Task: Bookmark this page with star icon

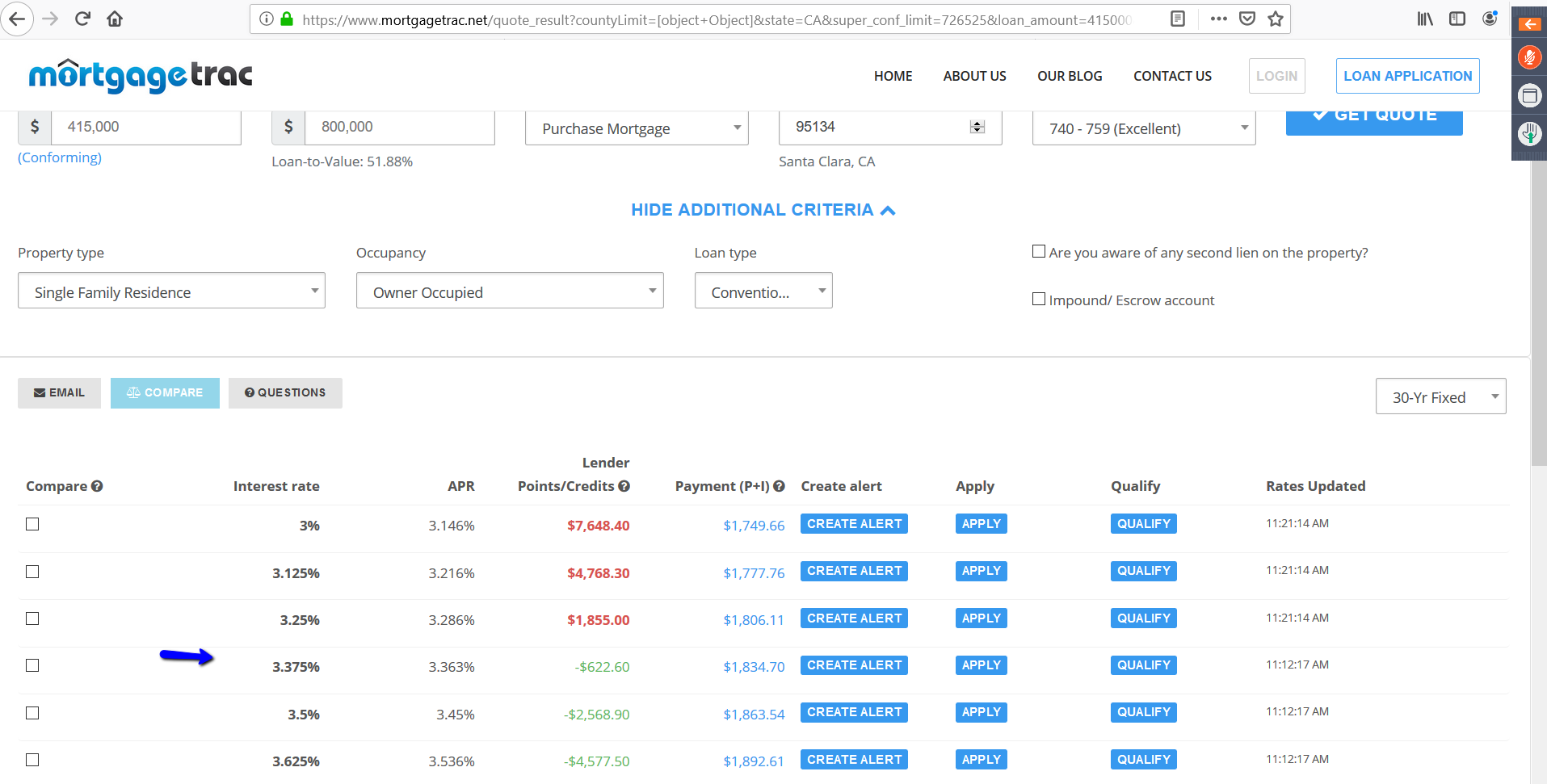Action: point(1276,19)
